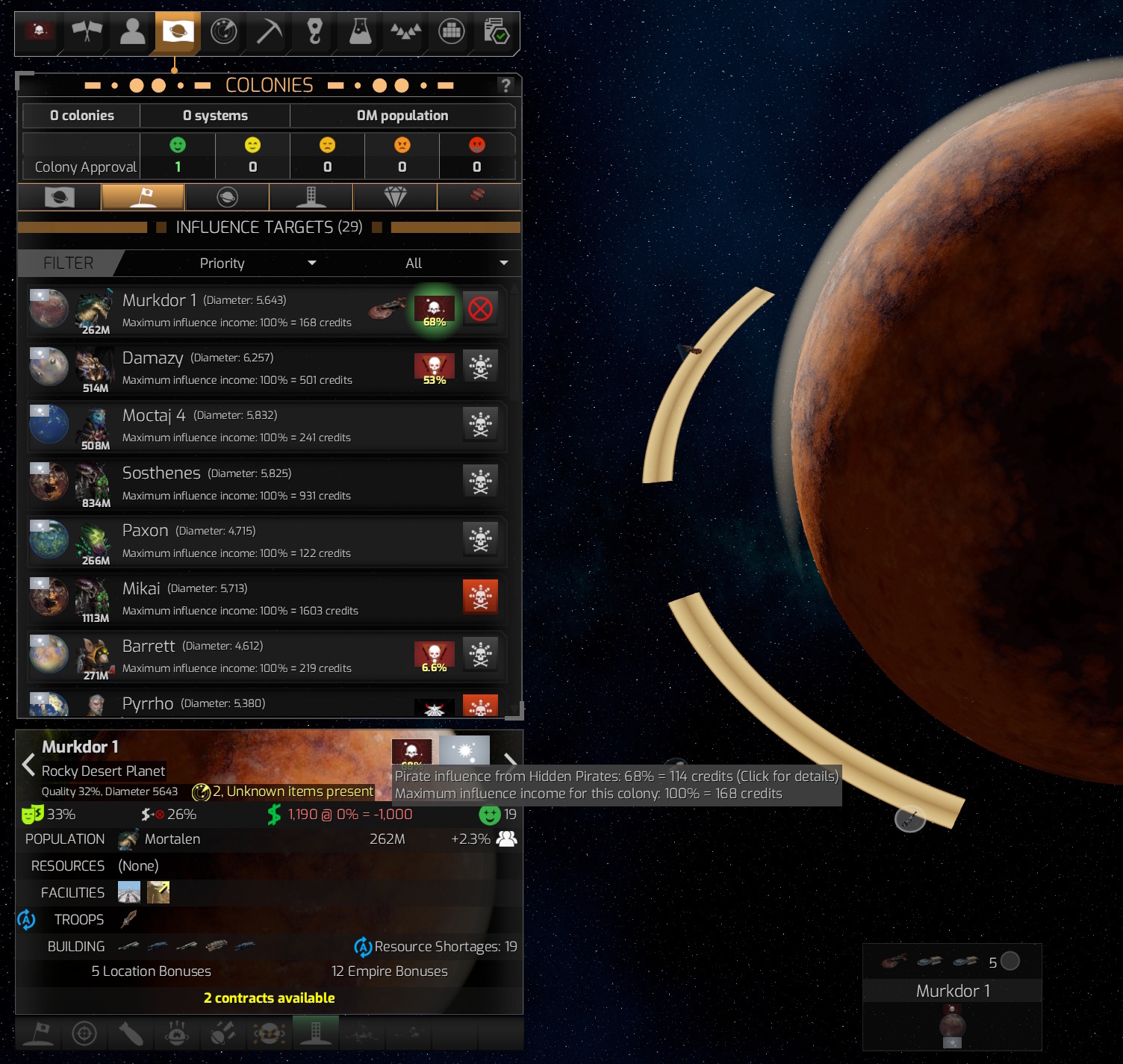Click the help question mark icon

(506, 85)
